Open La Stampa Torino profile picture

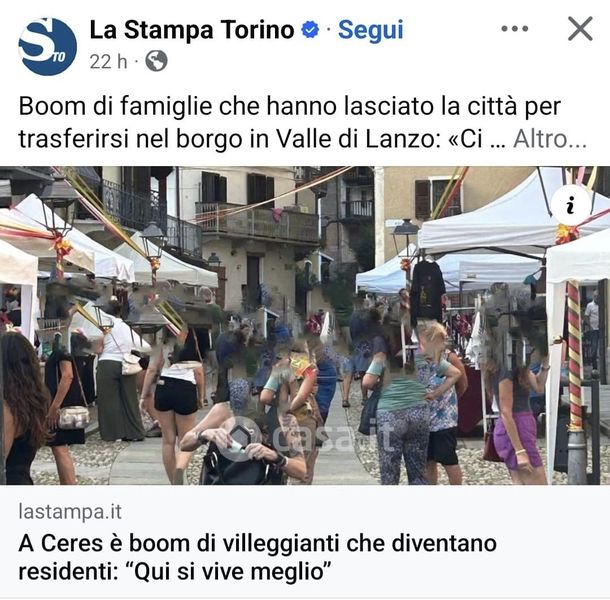47,46
